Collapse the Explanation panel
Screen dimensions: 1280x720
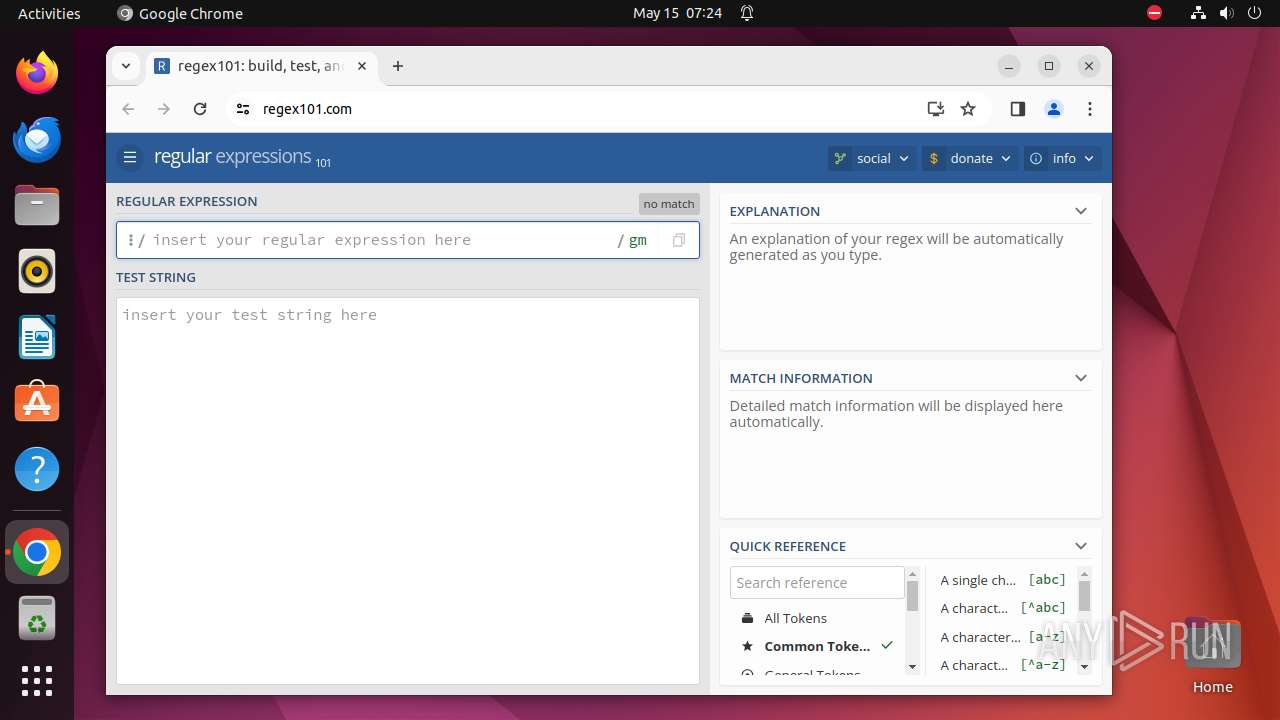coord(1081,211)
